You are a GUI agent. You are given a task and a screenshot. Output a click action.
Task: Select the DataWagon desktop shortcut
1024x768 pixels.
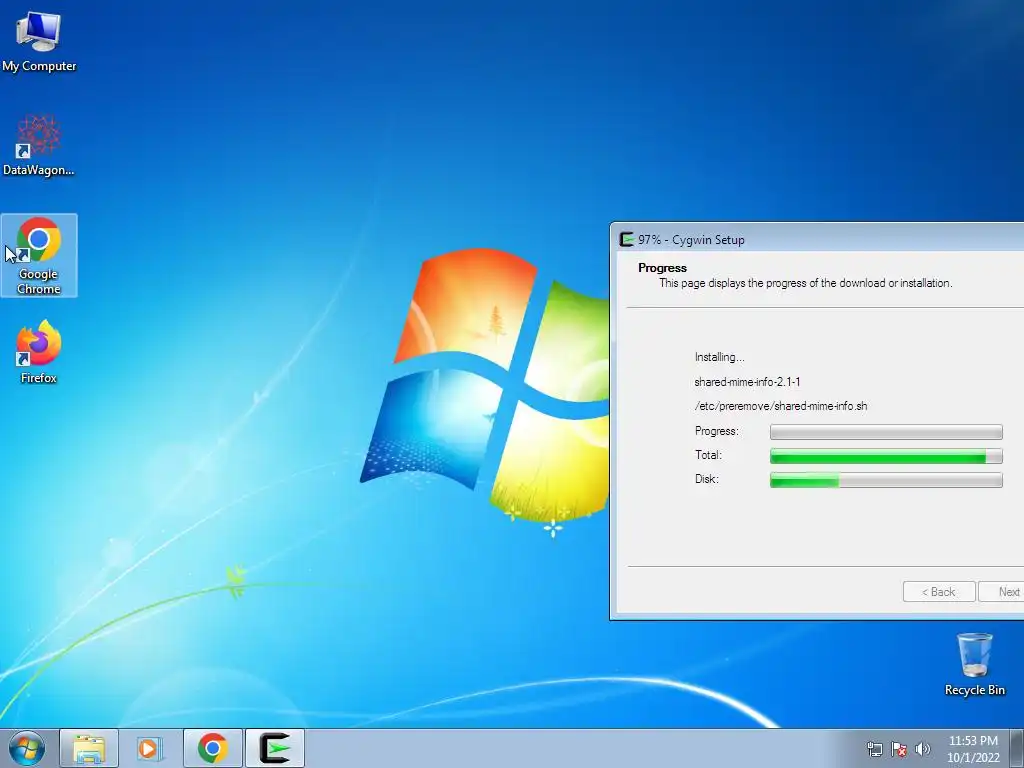[39, 145]
